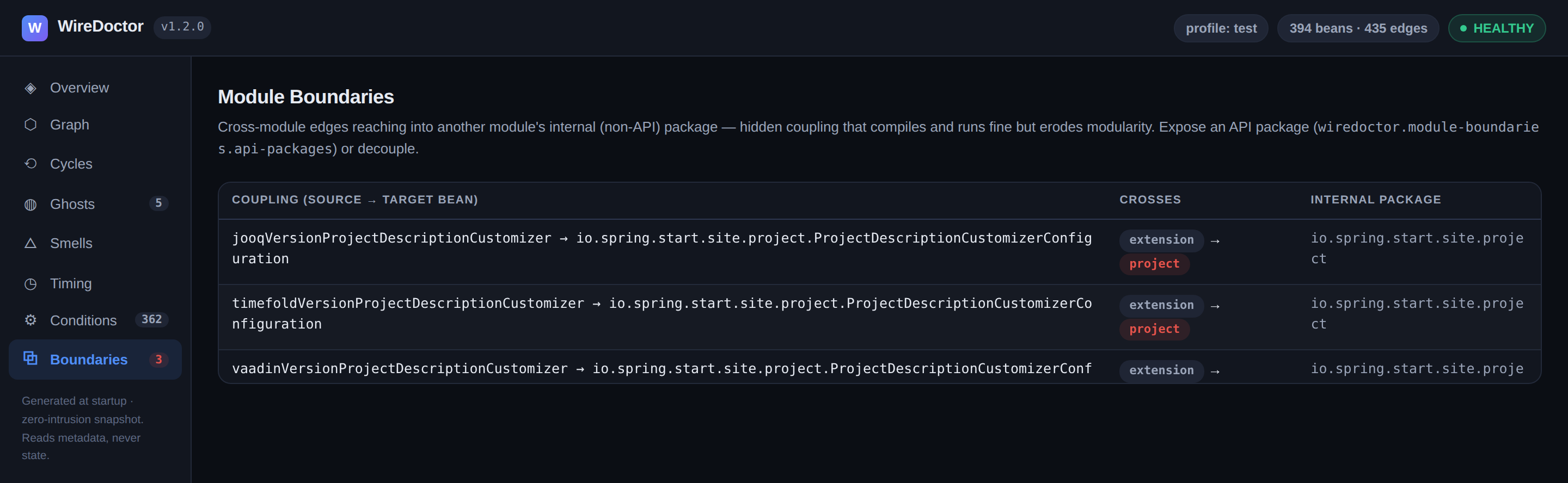Click the project tag in the jooq row
Screen dimensions: 1568x483
1154,264
